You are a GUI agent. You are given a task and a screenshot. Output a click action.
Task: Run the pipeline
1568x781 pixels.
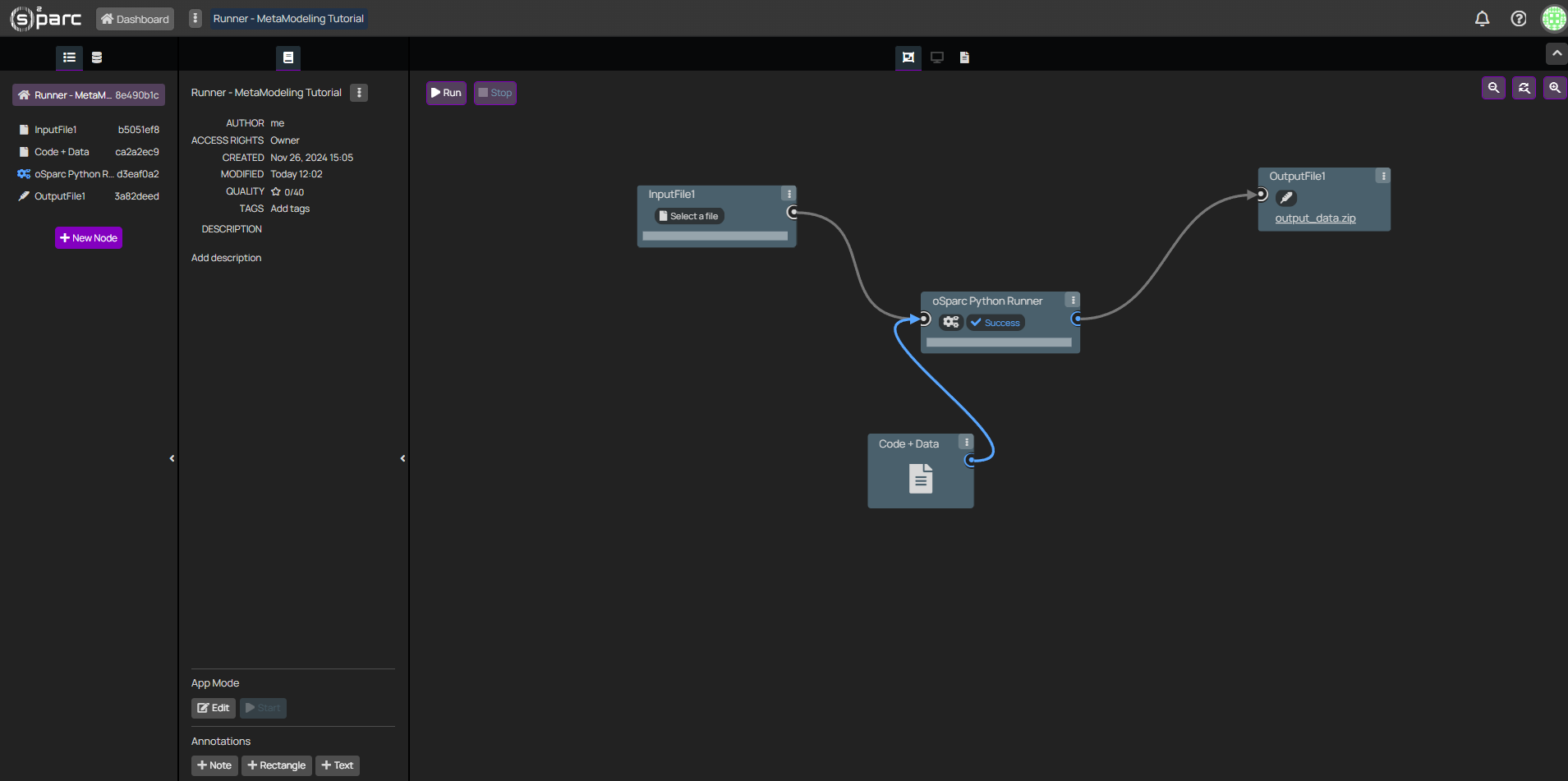tap(446, 93)
